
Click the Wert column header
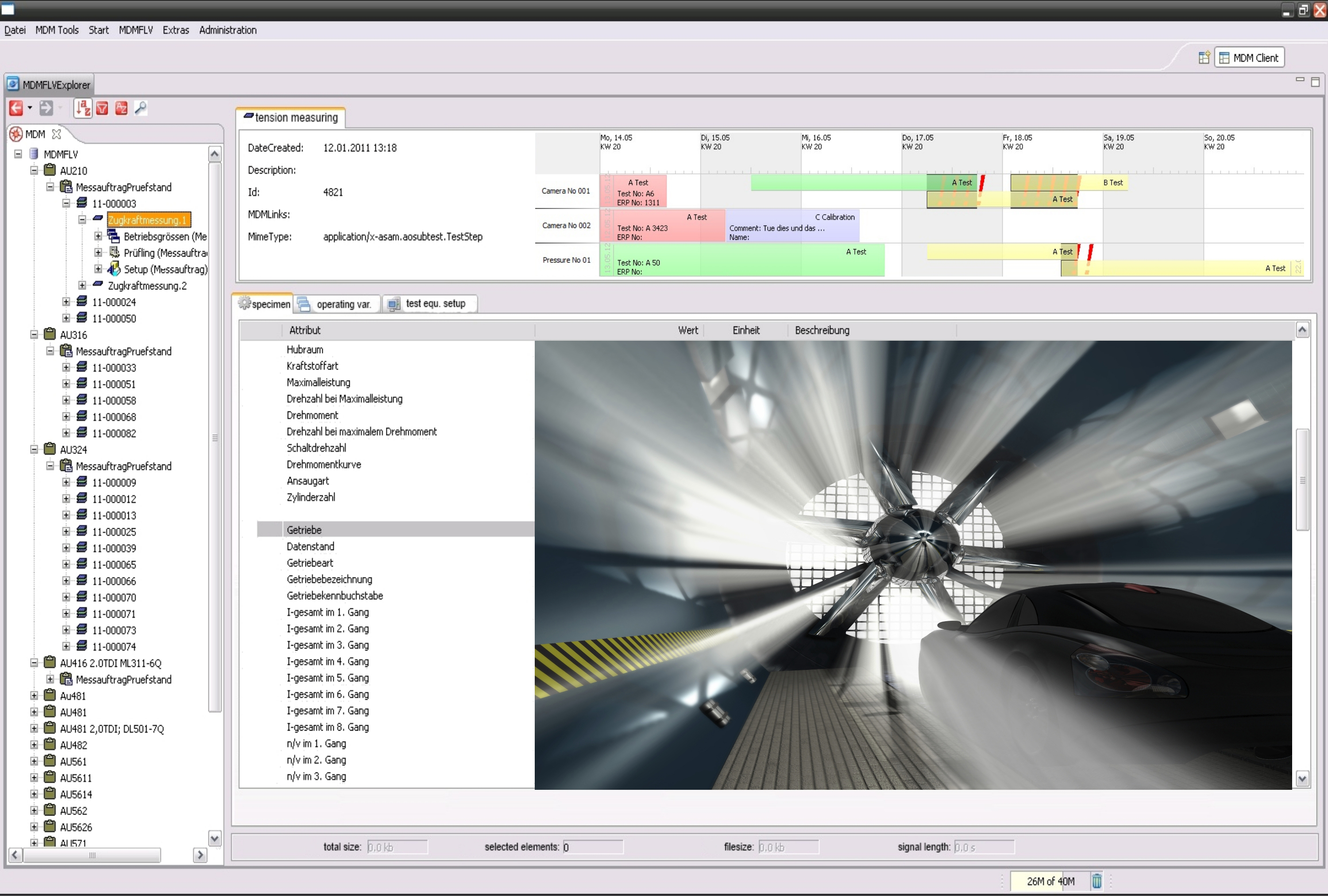[x=619, y=330]
